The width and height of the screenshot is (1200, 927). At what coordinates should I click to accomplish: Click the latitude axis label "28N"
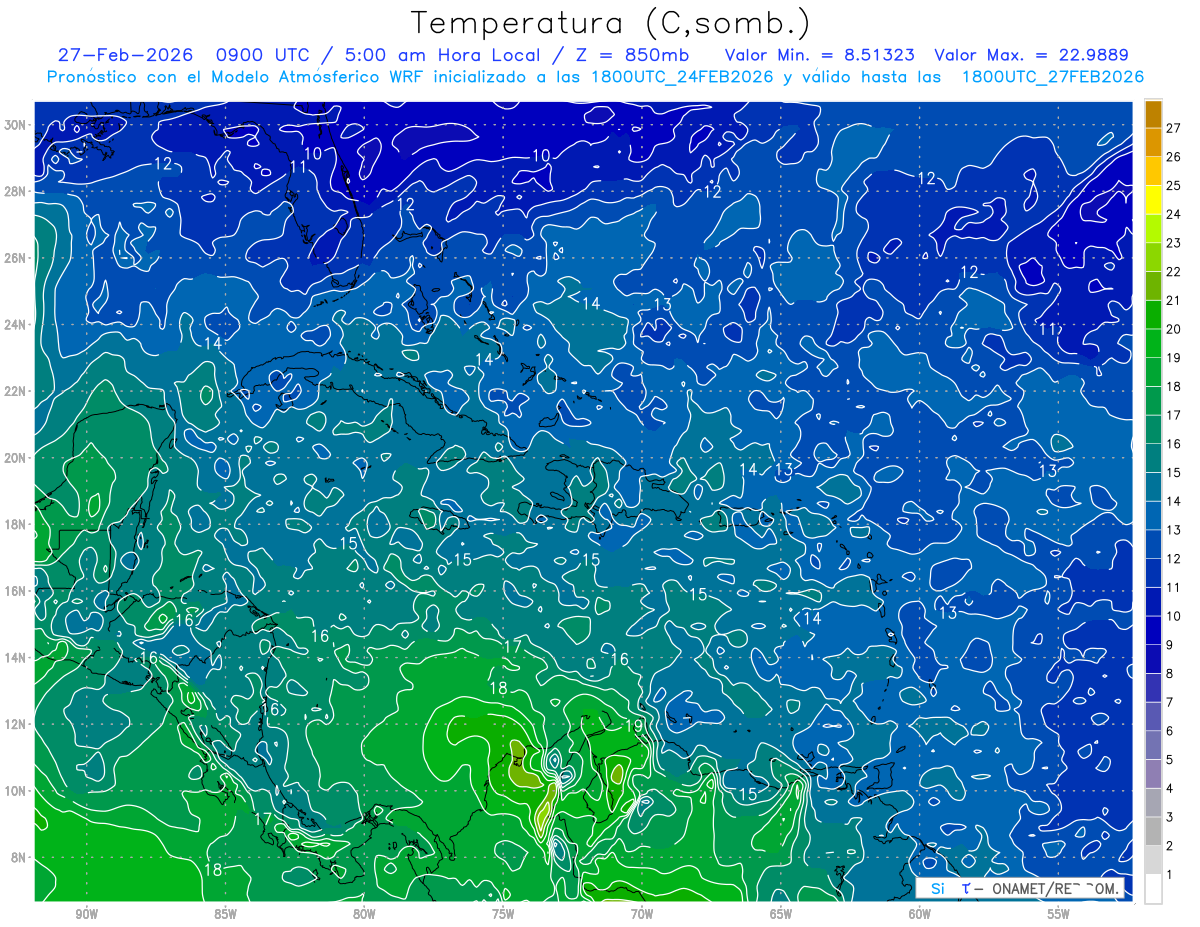tap(15, 191)
